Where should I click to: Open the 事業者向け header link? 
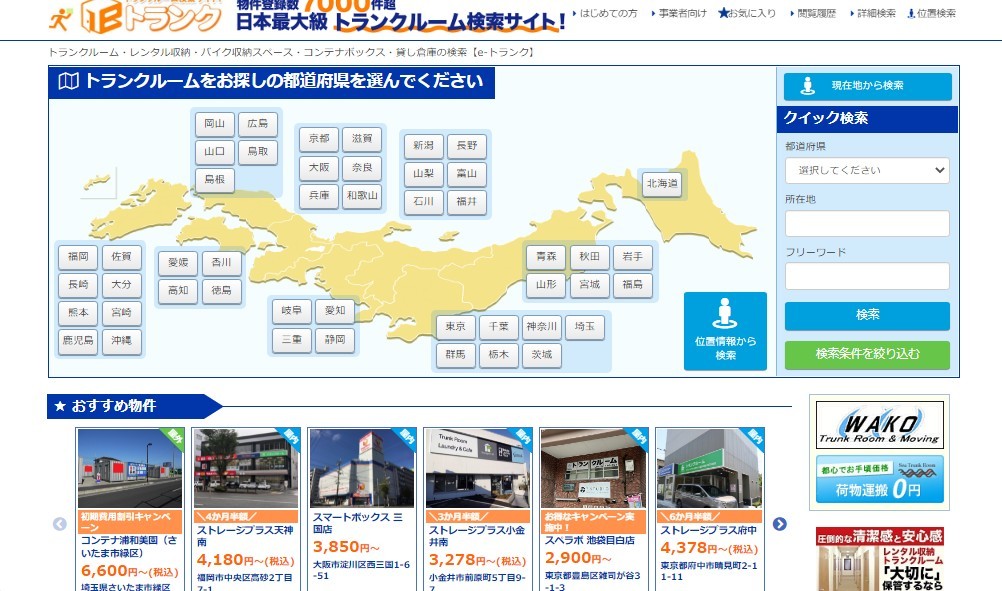click(x=679, y=13)
